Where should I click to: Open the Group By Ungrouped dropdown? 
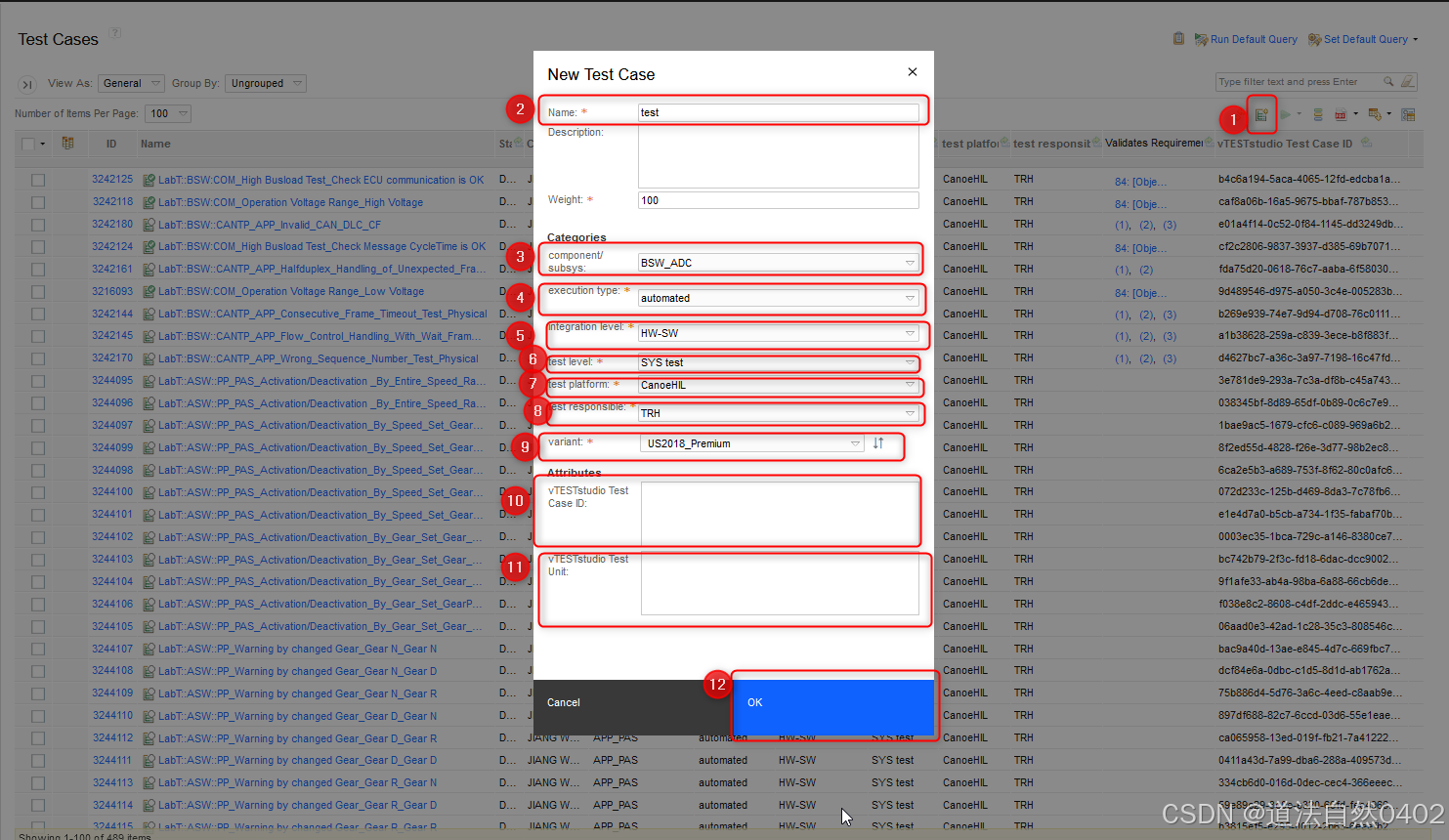265,83
